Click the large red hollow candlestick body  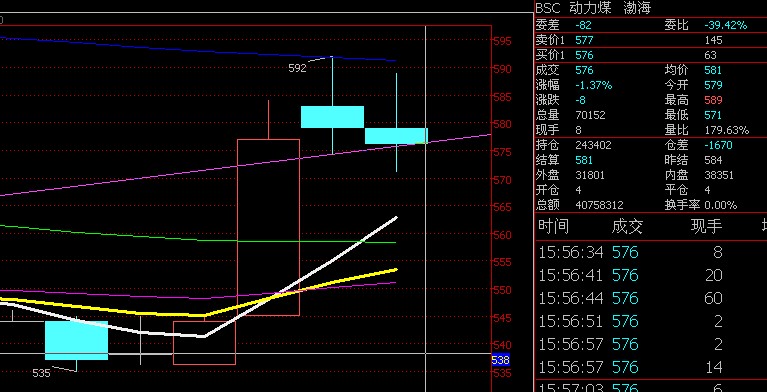pyautogui.click(x=269, y=227)
